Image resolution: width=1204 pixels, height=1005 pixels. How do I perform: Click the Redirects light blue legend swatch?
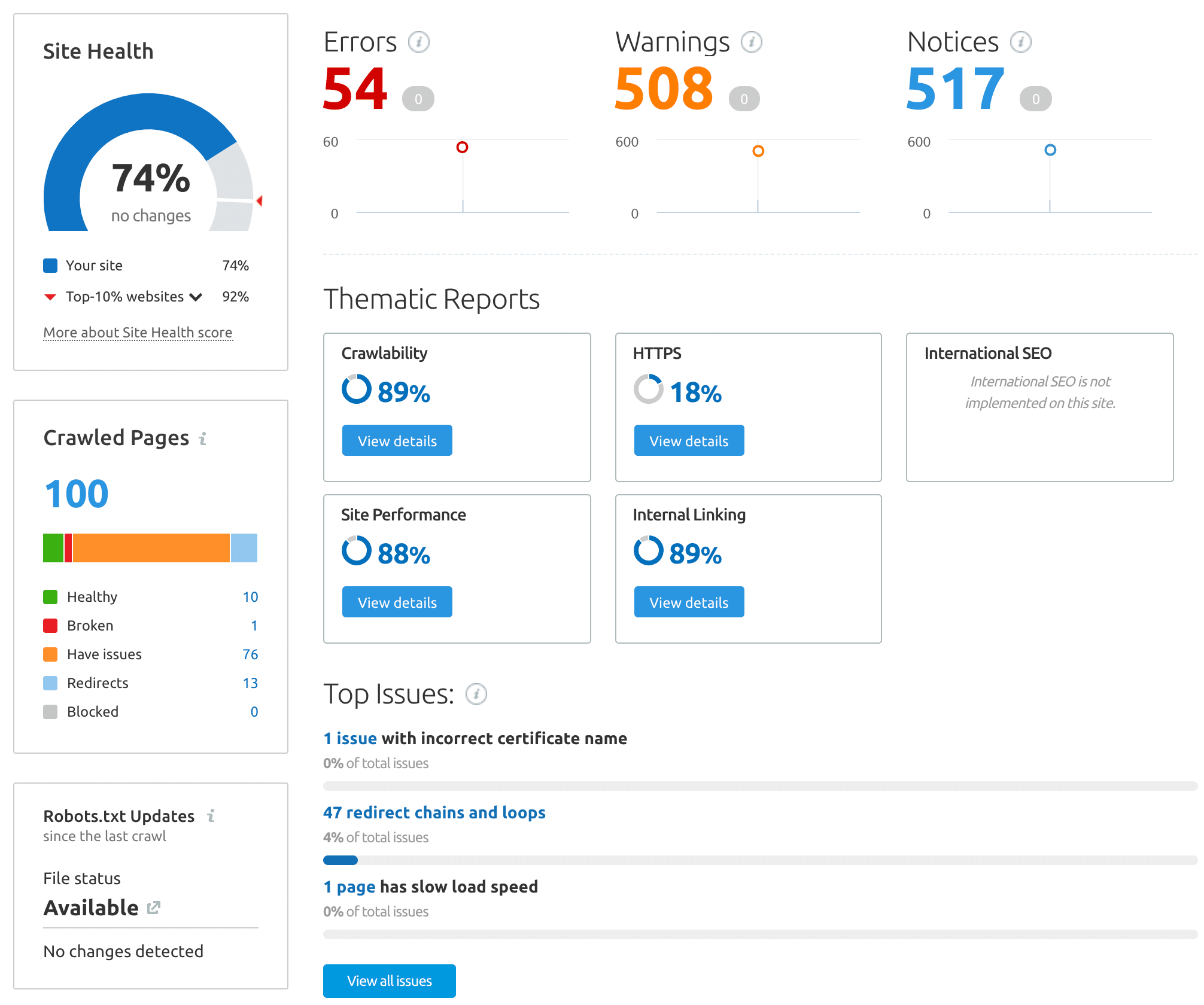tap(50, 683)
